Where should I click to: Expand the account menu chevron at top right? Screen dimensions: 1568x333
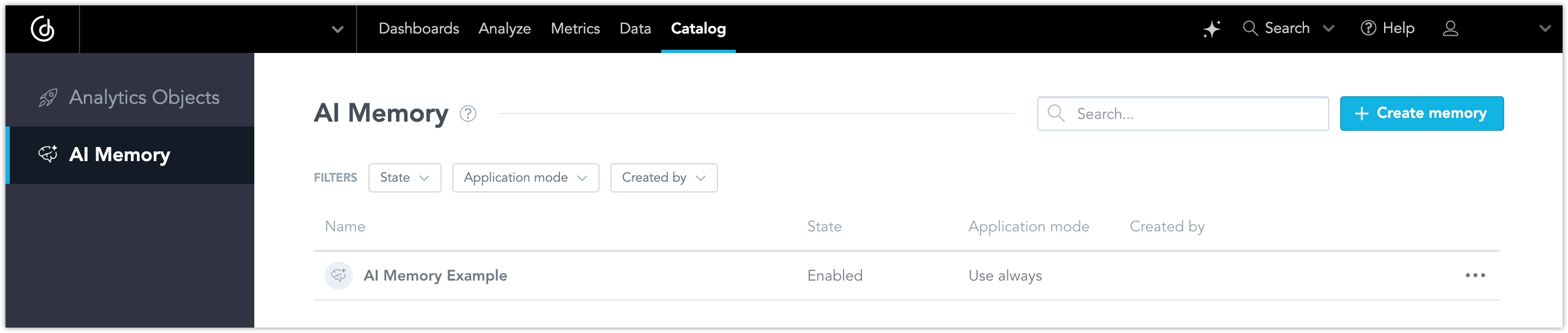[x=1544, y=29]
